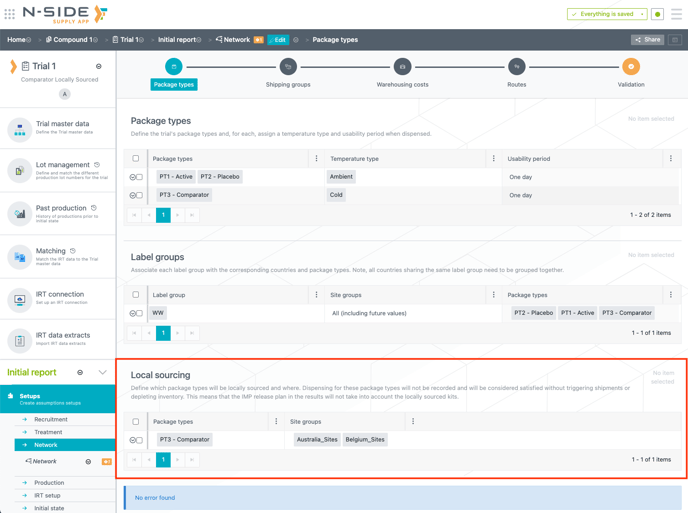Screen dimensions: 688x513
Task: Click the IRT connection monitor icon
Action: click(19, 299)
